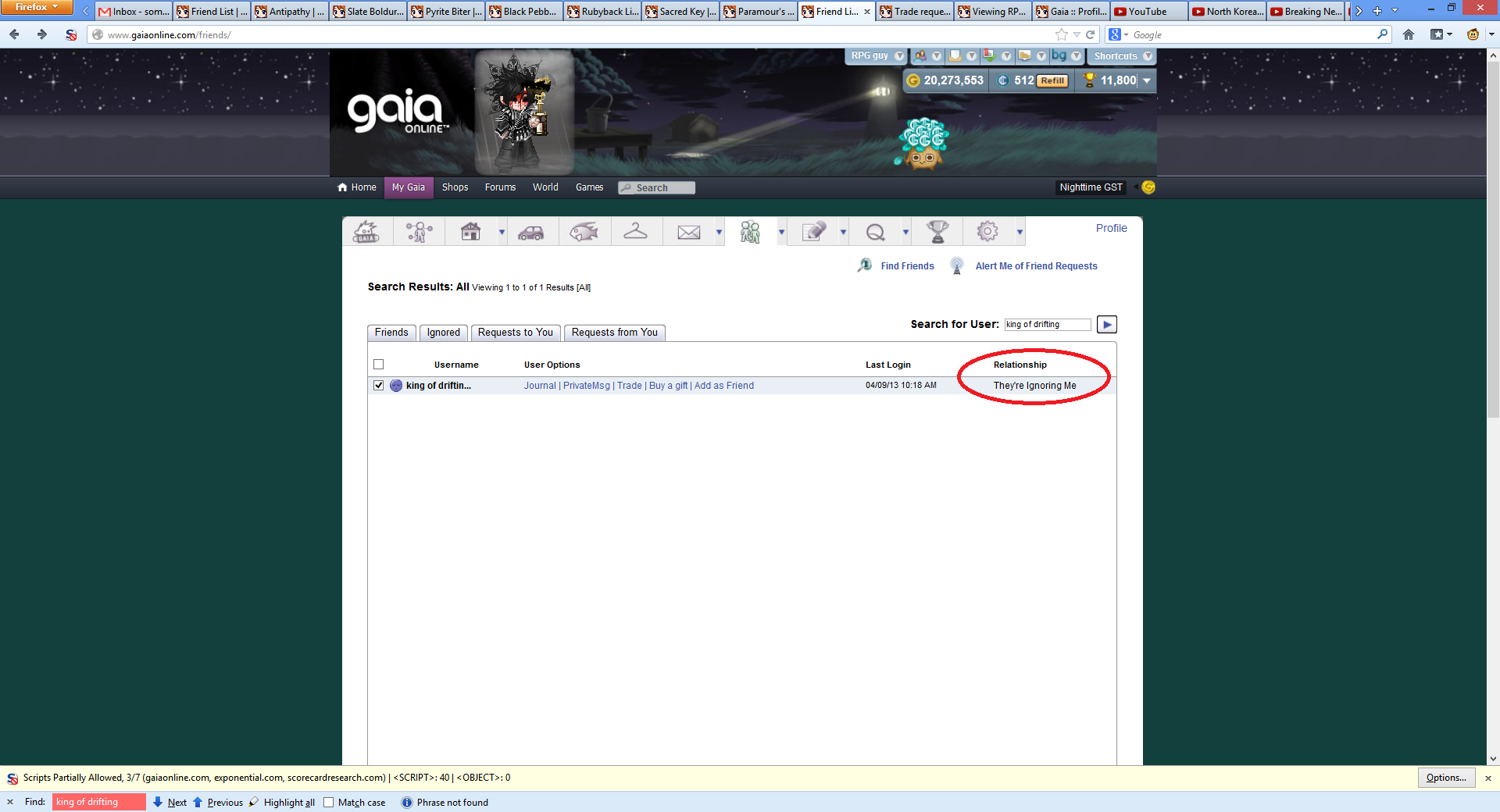This screenshot has height=812, width=1500.
Task: Open the fish aquarium icon
Action: 584,232
